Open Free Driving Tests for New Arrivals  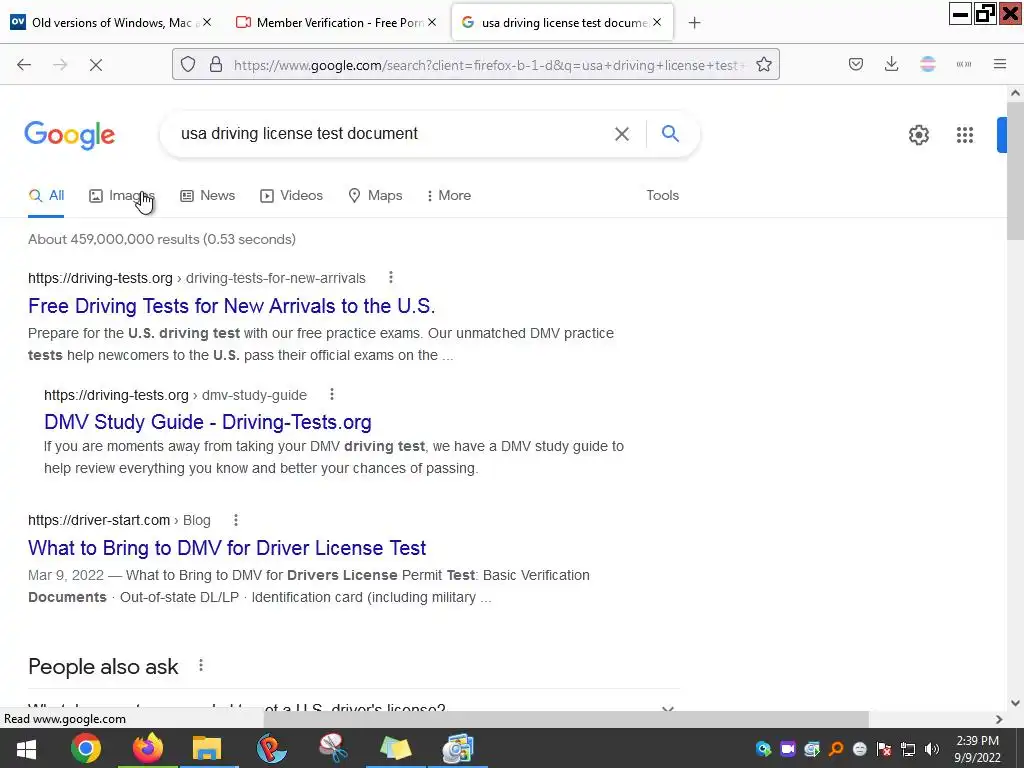click(231, 306)
